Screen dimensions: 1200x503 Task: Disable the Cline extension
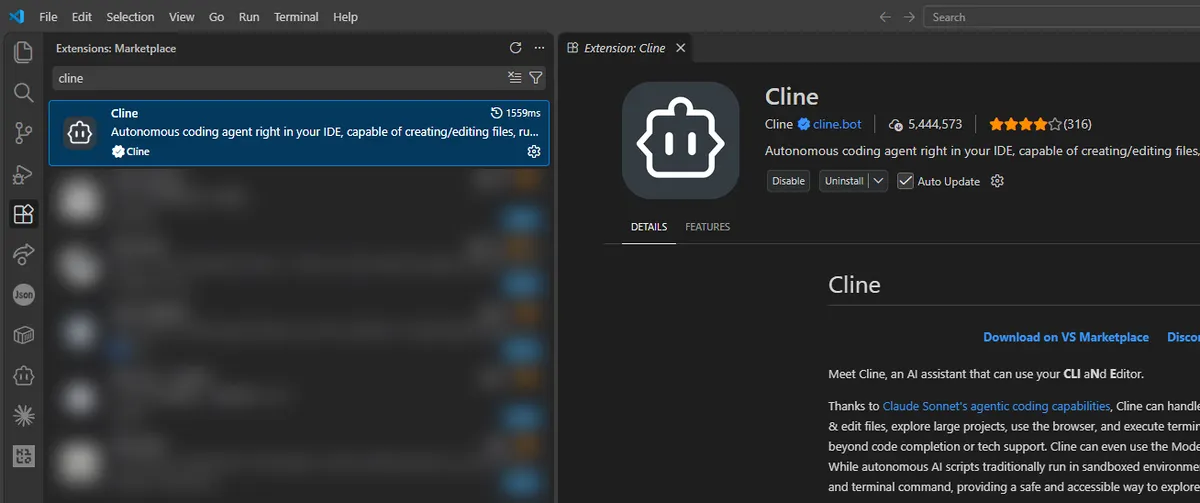click(788, 181)
